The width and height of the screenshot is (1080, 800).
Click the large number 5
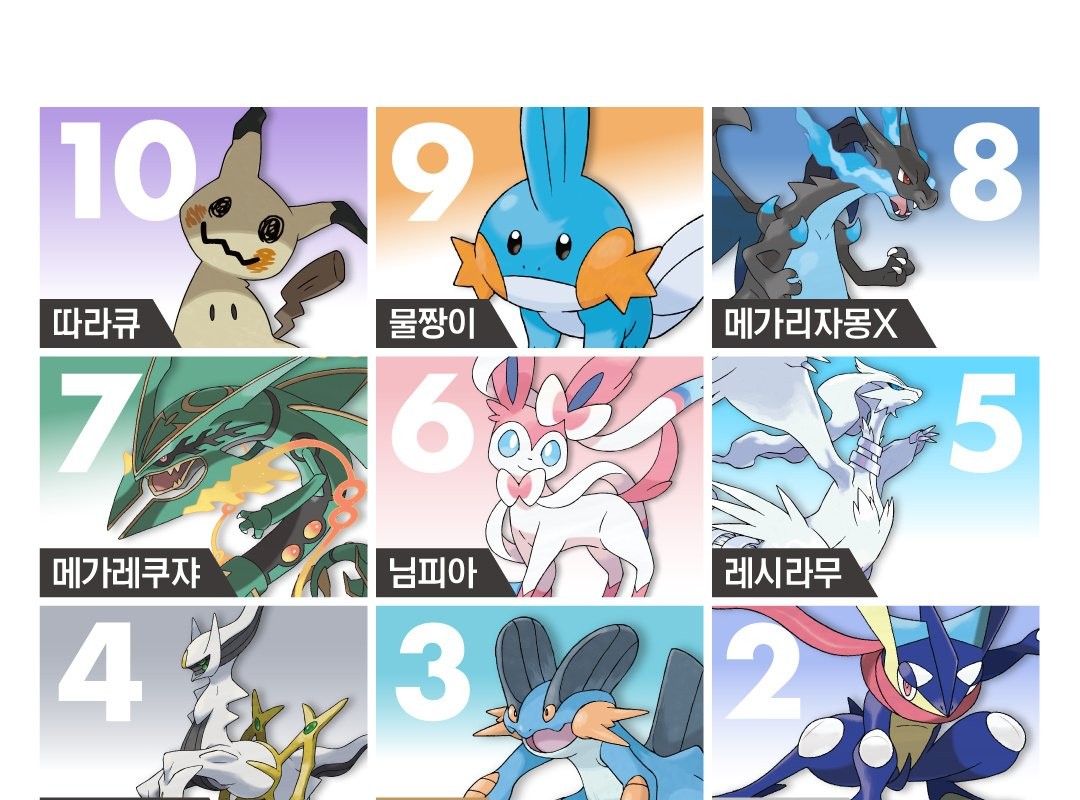pyautogui.click(x=985, y=422)
